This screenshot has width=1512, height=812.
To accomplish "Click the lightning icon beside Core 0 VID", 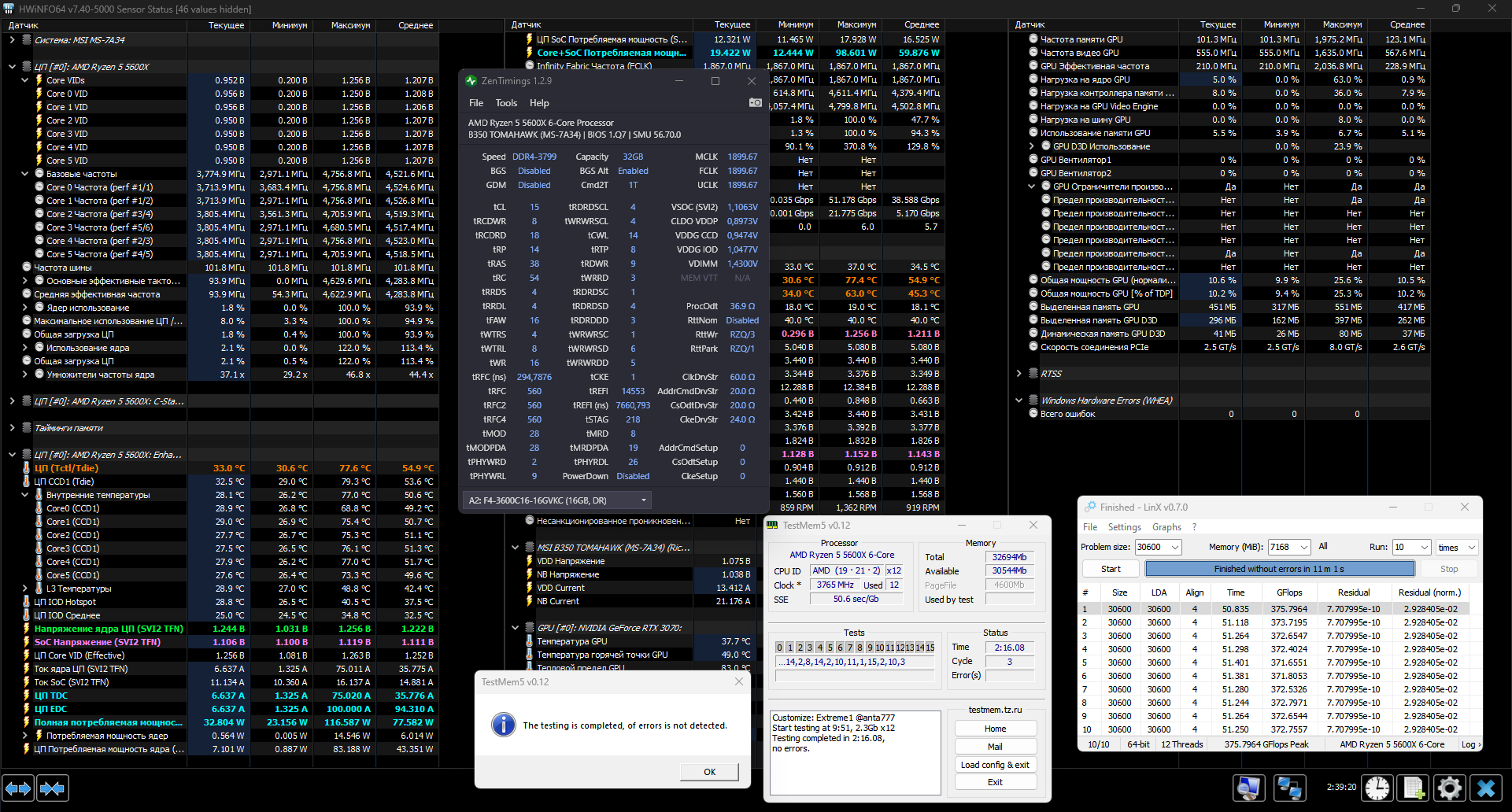I will [x=39, y=94].
